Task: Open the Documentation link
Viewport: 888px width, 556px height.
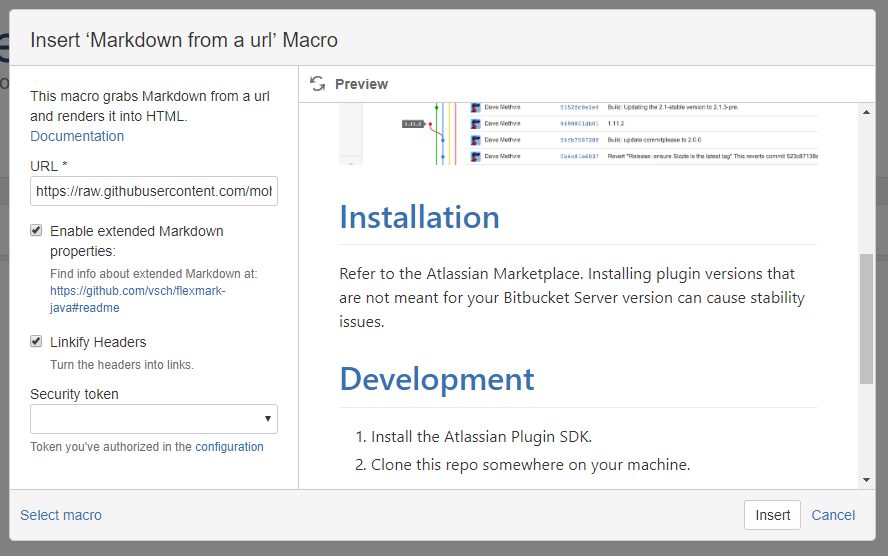Action: [77, 136]
